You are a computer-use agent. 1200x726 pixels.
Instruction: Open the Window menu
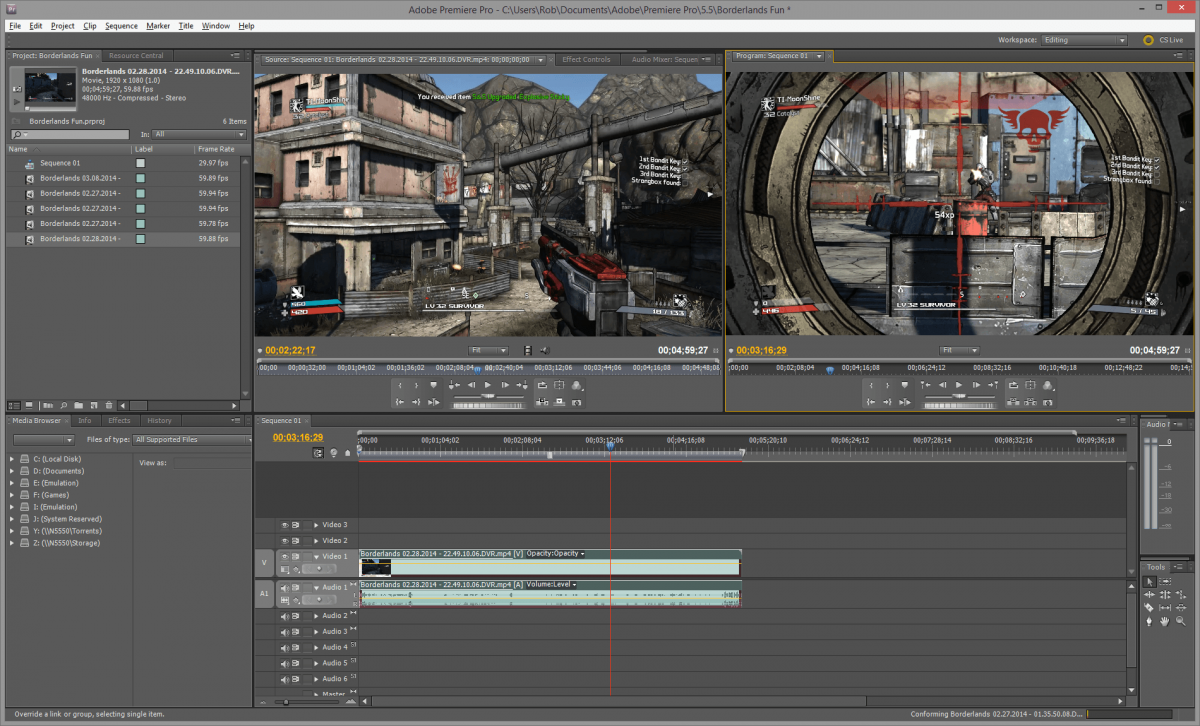(x=215, y=25)
